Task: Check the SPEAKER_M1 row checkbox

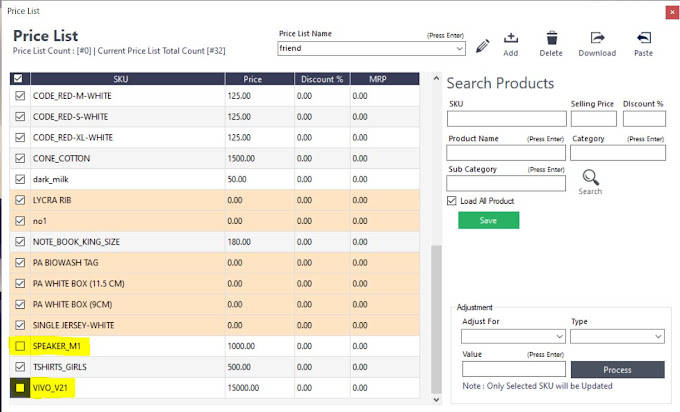Action: pos(20,346)
